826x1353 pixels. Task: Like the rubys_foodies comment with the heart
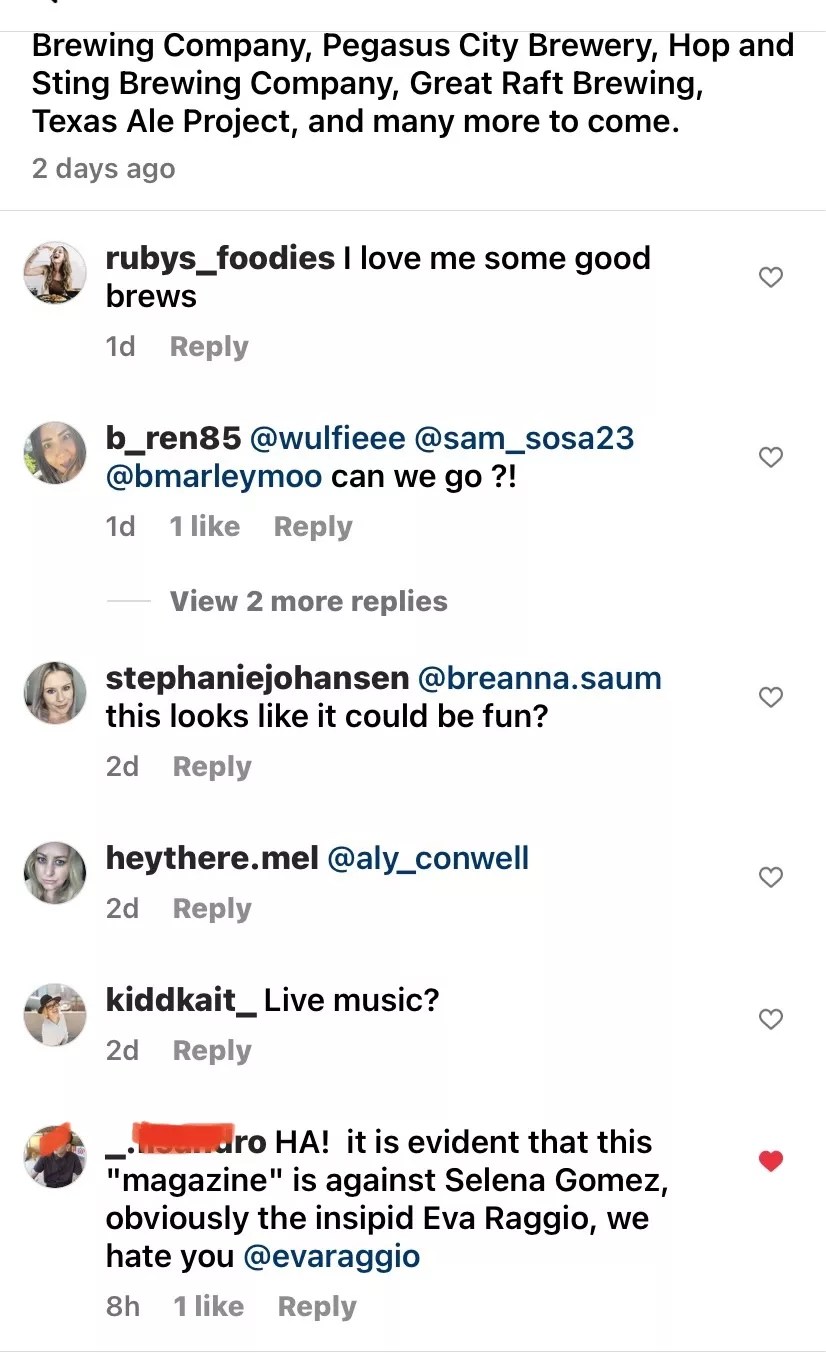click(770, 277)
